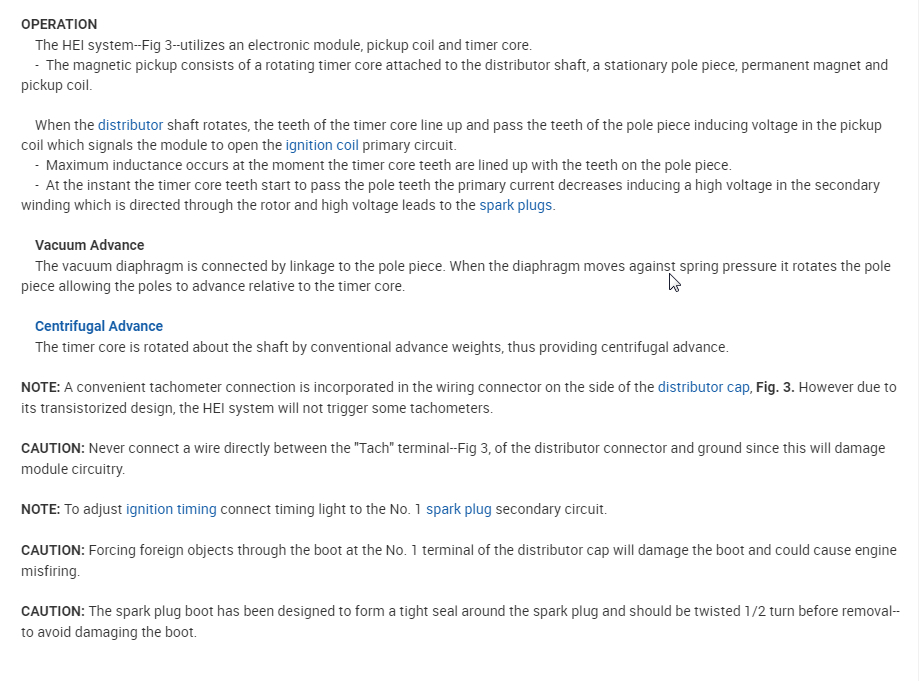Click the CAUTION label about the Tach terminal
Screen dimensions: 919x681
click(x=52, y=448)
